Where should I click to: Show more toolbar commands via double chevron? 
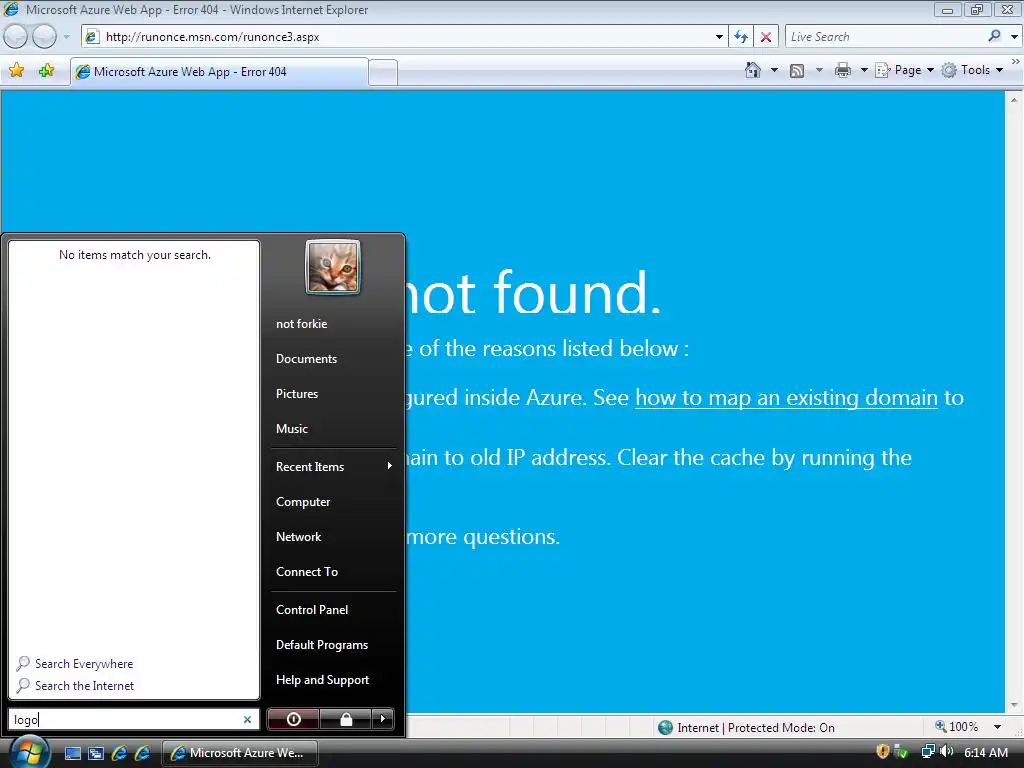(1015, 61)
